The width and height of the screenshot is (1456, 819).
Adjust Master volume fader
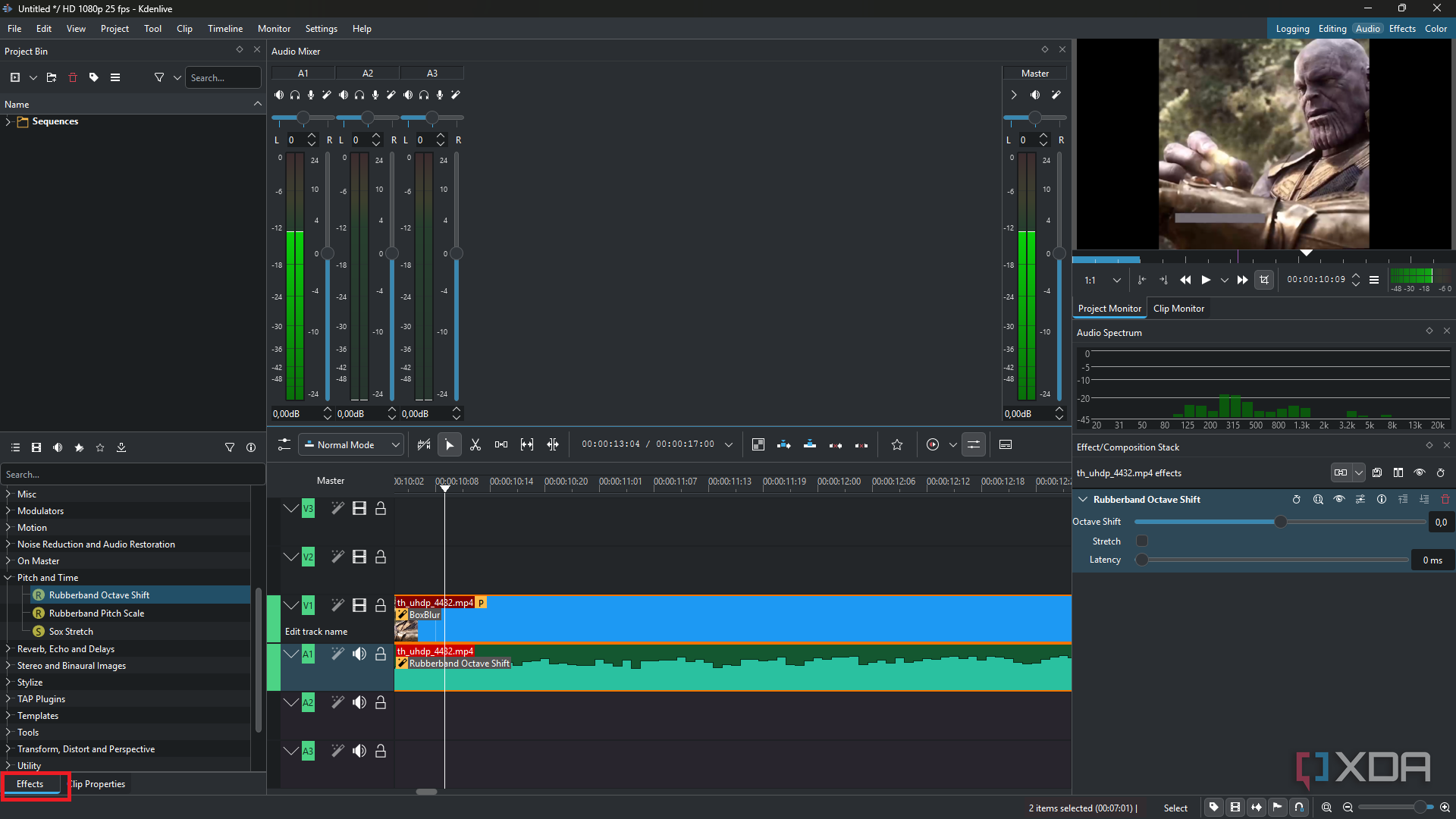(x=1059, y=254)
